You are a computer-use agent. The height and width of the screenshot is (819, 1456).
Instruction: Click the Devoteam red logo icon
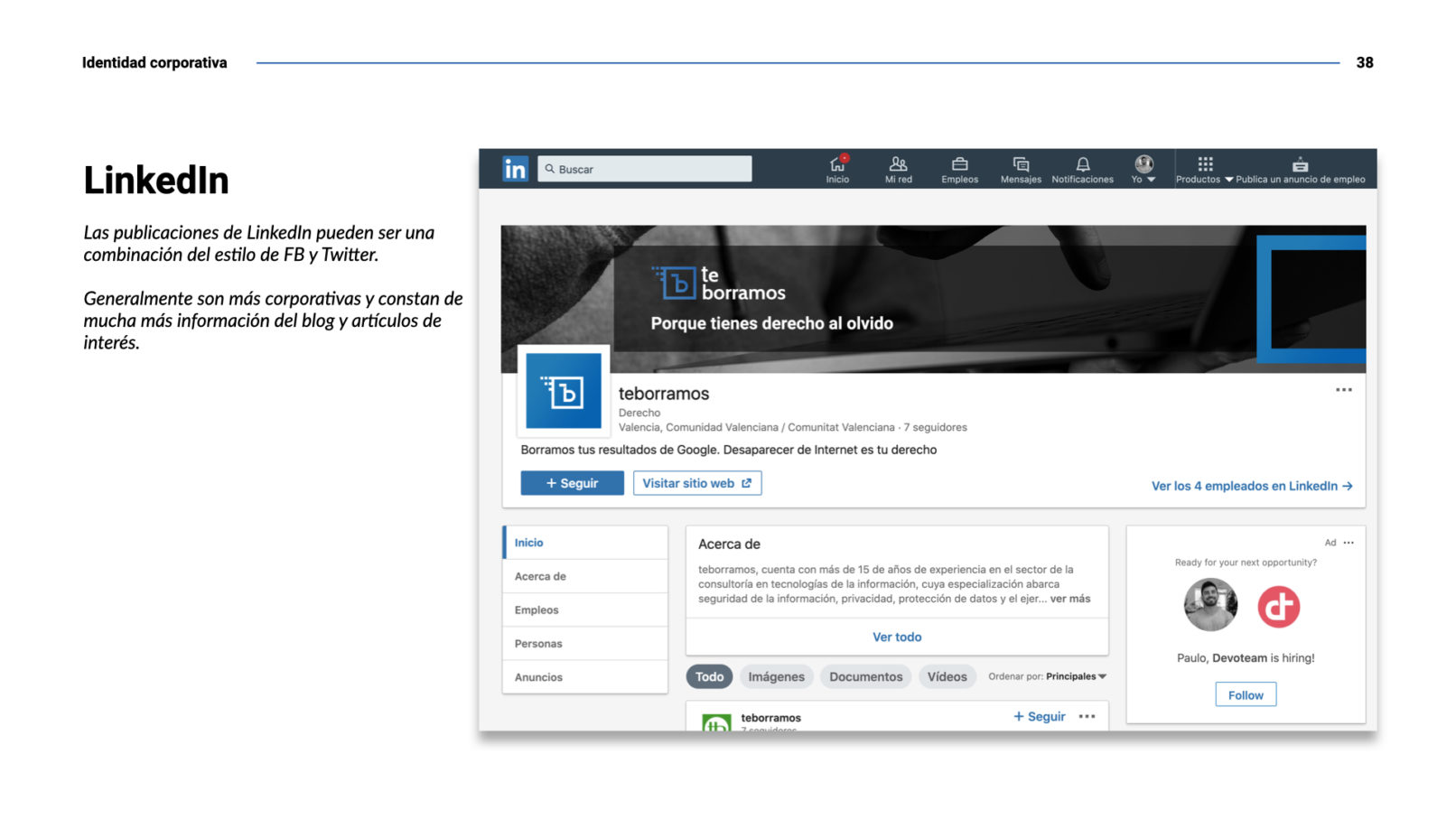tap(1279, 606)
